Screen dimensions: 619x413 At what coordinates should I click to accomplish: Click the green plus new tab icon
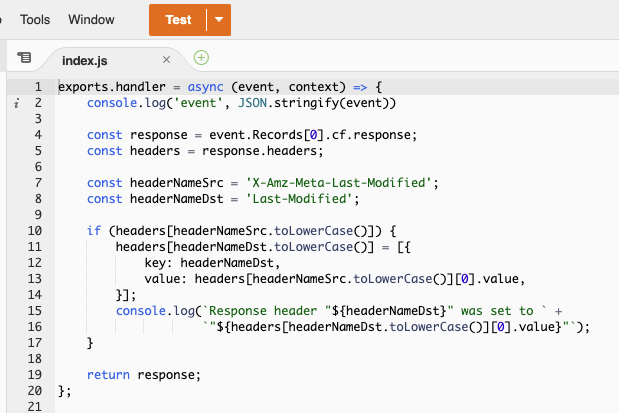pyautogui.click(x=201, y=58)
